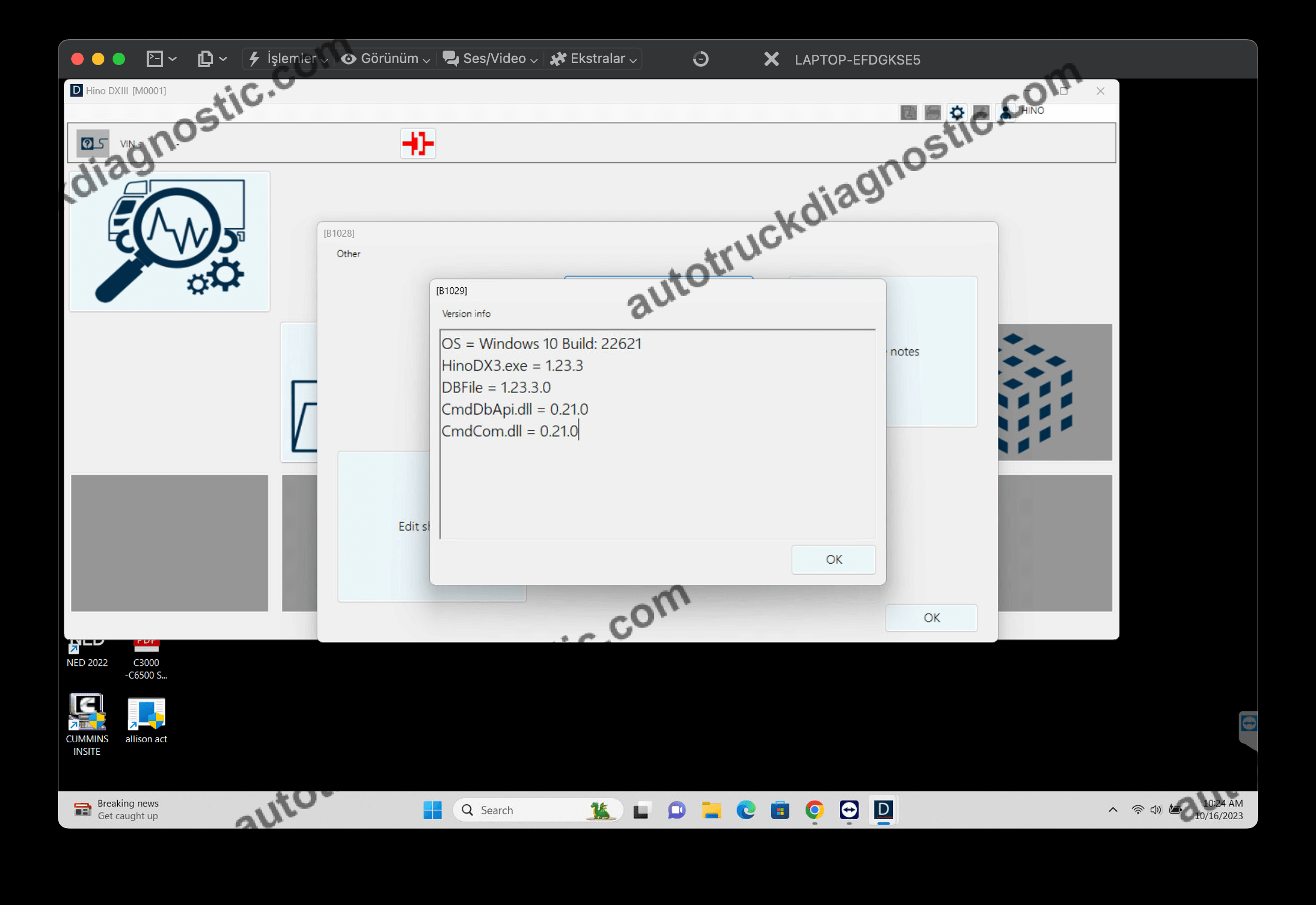
Task: Select the truck diagnostic magnifier tile
Action: click(169, 242)
